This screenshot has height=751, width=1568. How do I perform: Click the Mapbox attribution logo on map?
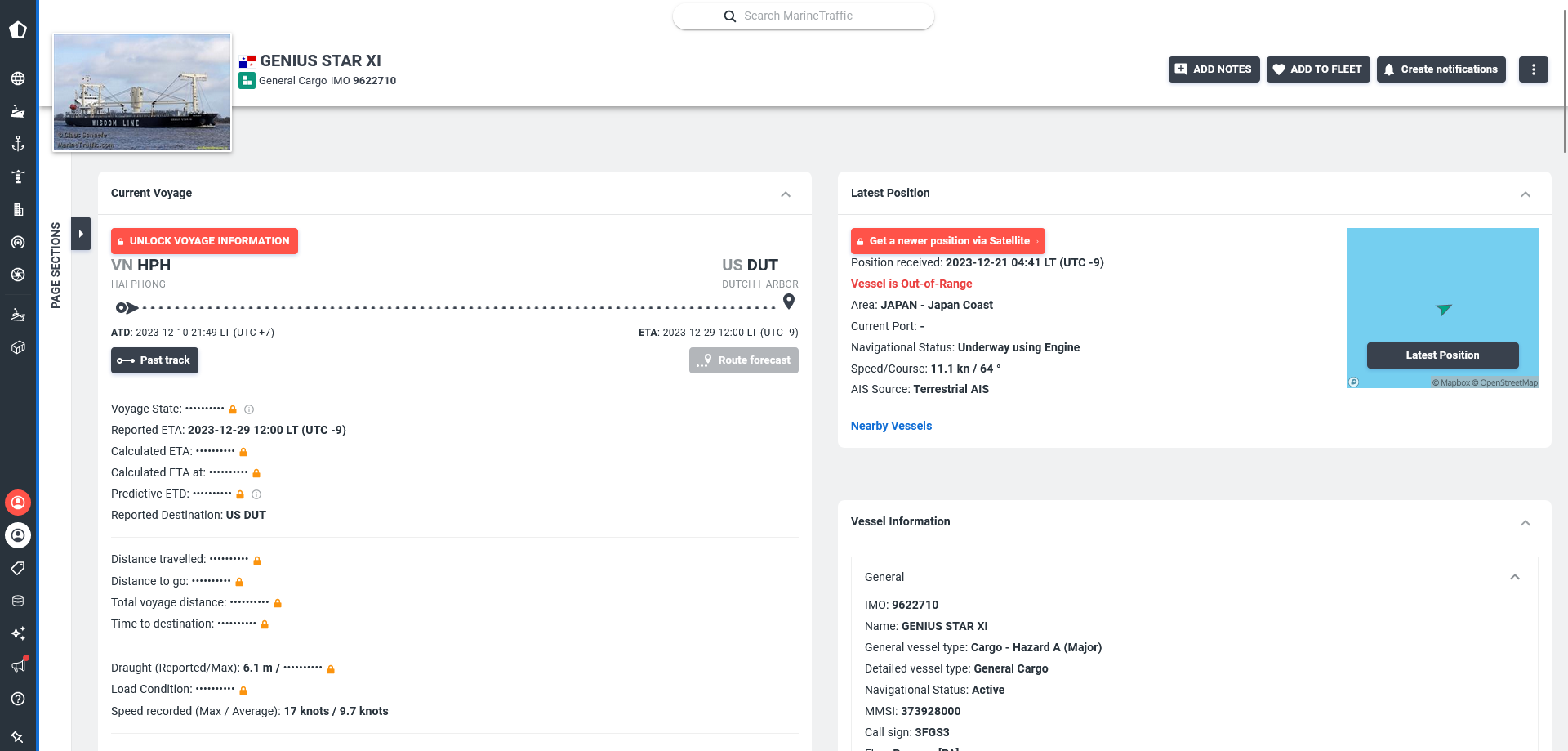1353,382
